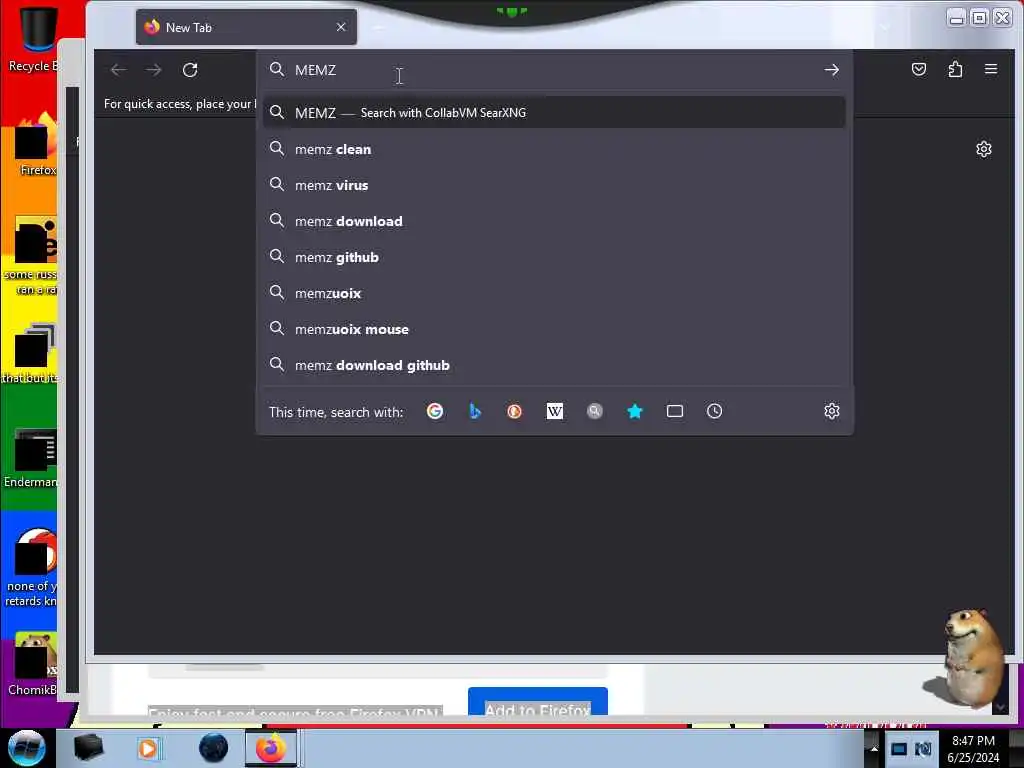
Task: Search History with the clock icon
Action: tap(714, 411)
